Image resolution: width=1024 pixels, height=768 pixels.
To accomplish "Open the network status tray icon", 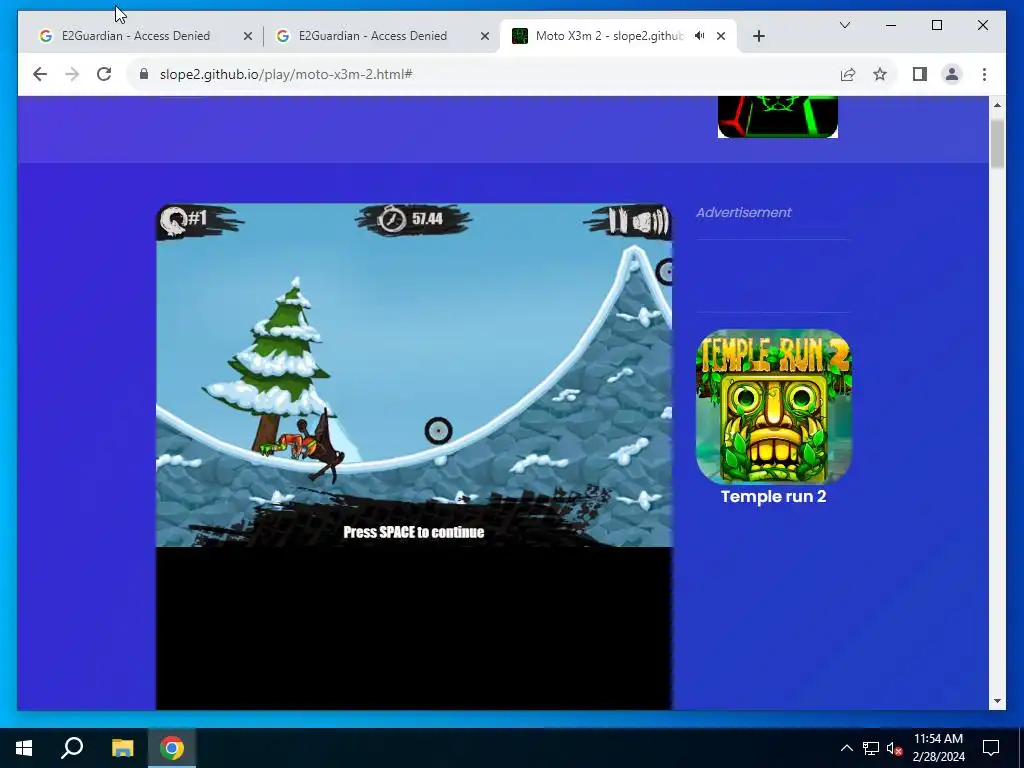I will coord(871,748).
